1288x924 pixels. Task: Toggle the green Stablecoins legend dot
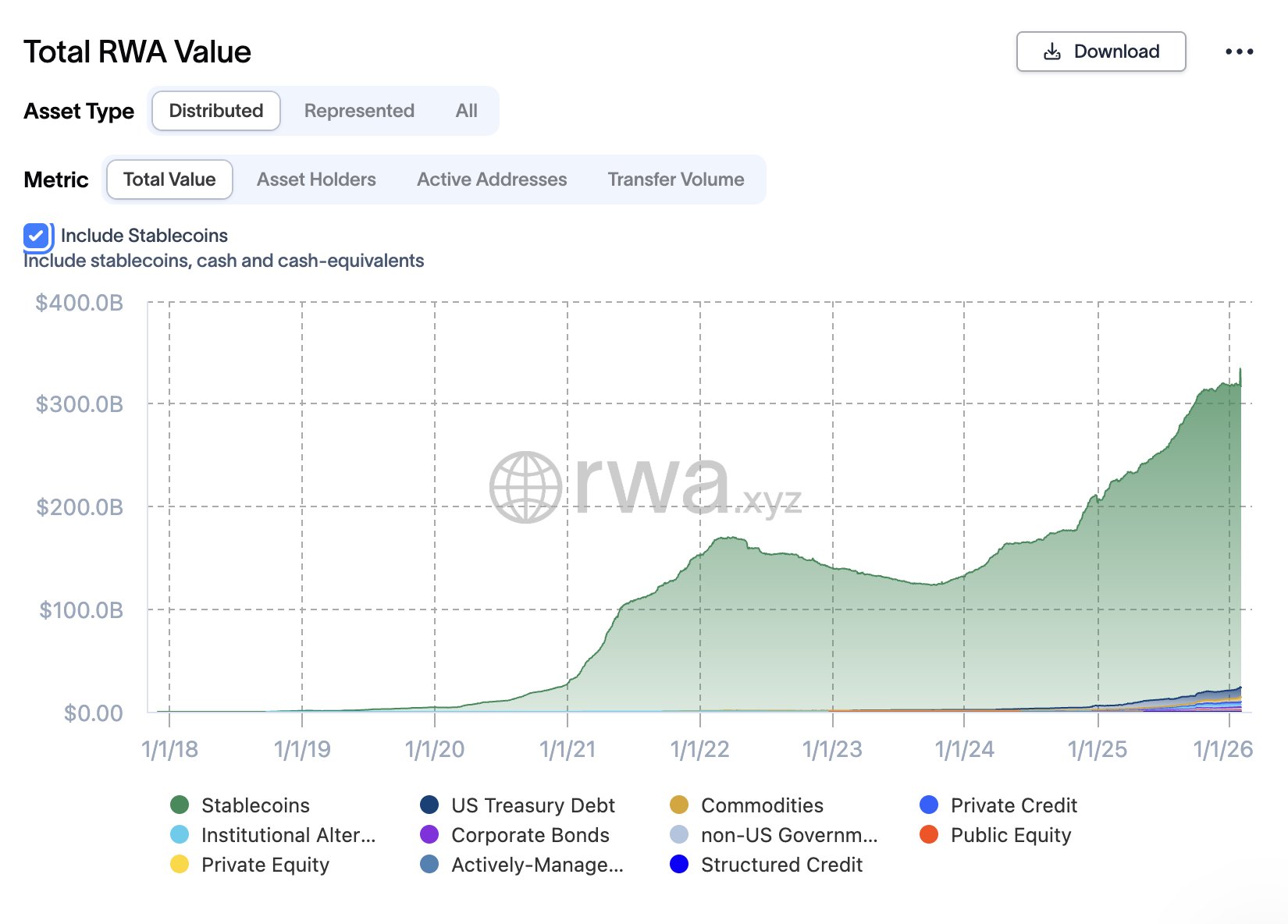(x=180, y=805)
